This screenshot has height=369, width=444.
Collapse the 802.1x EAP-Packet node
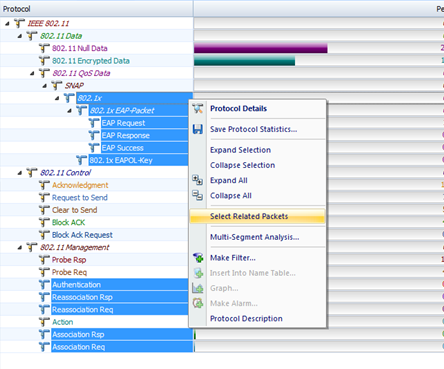[70, 111]
